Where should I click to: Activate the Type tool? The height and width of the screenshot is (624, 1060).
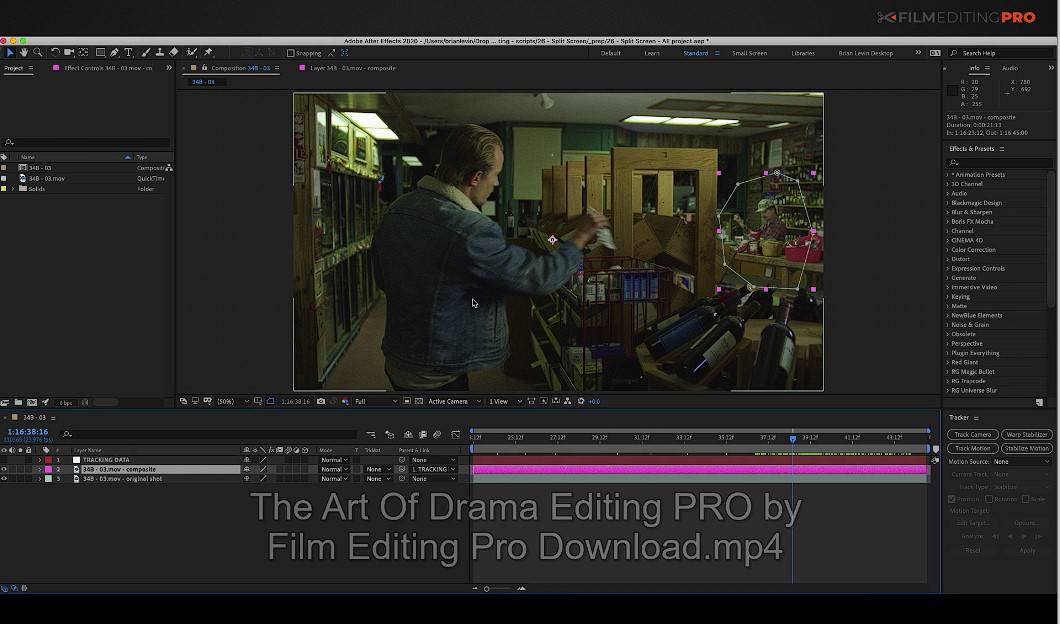(x=128, y=52)
